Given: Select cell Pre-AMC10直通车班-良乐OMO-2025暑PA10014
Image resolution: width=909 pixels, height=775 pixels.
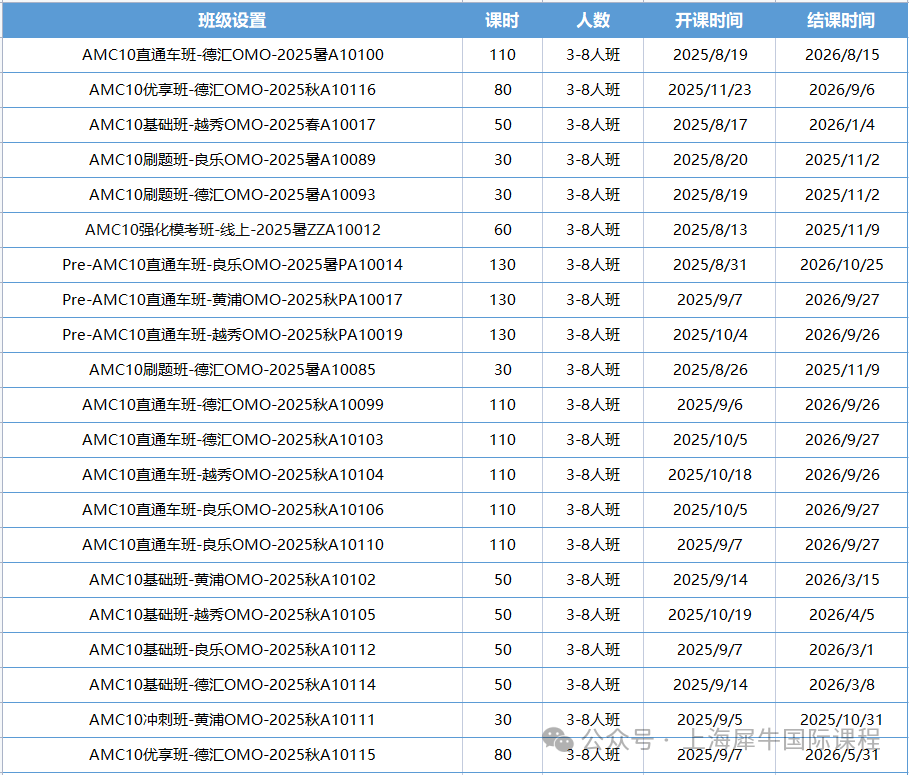Looking at the screenshot, I should [x=232, y=265].
